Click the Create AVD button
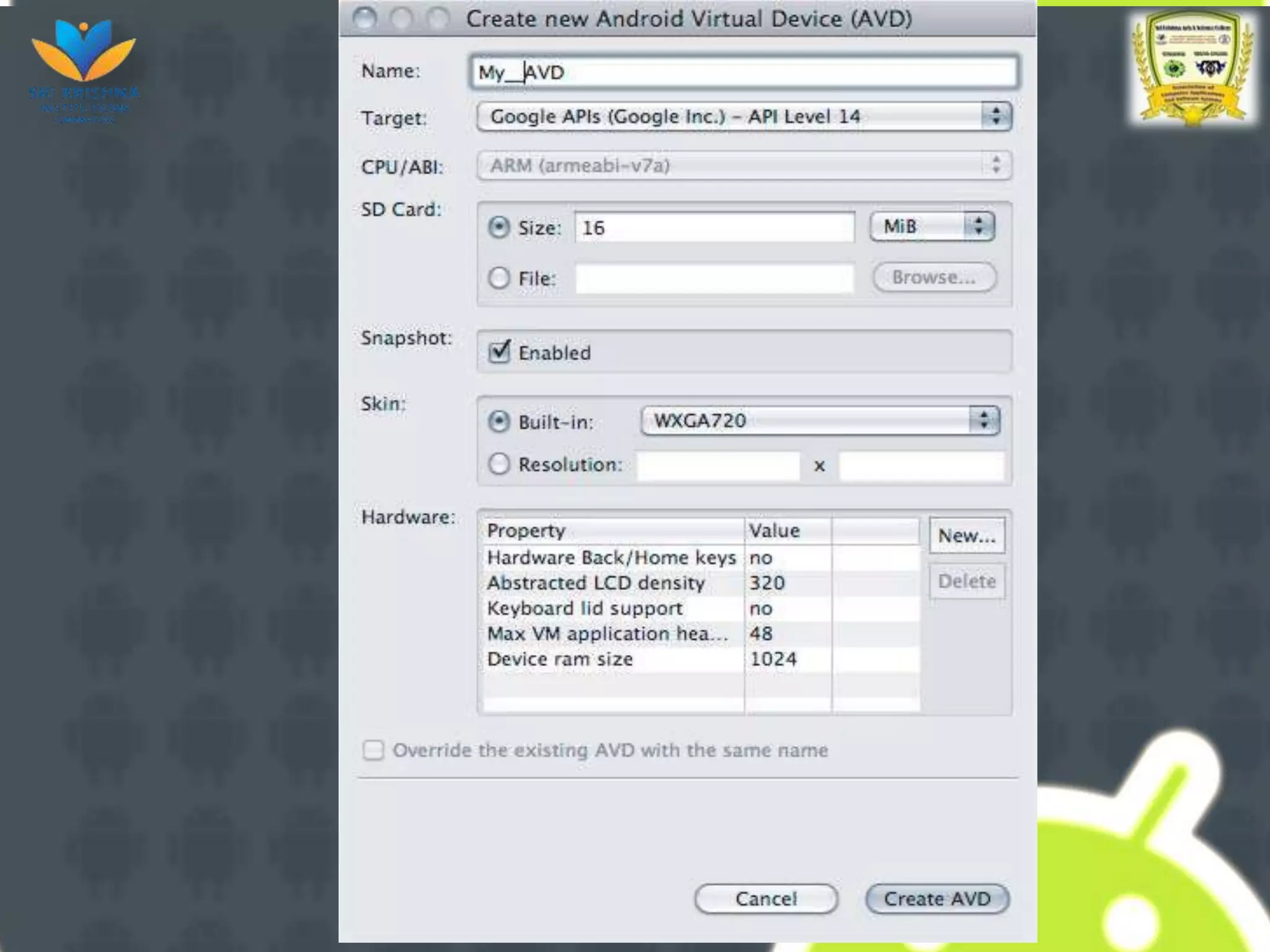The image size is (1270, 952). (x=937, y=899)
